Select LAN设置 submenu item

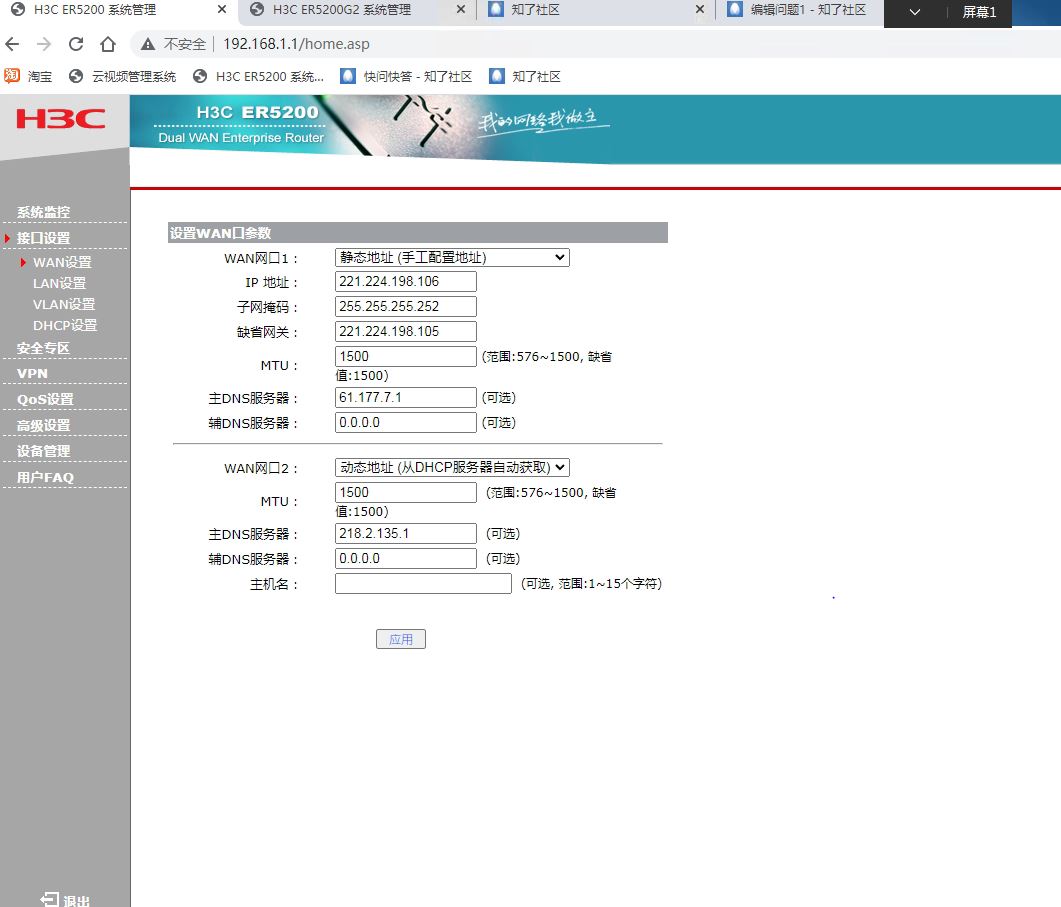tap(60, 284)
